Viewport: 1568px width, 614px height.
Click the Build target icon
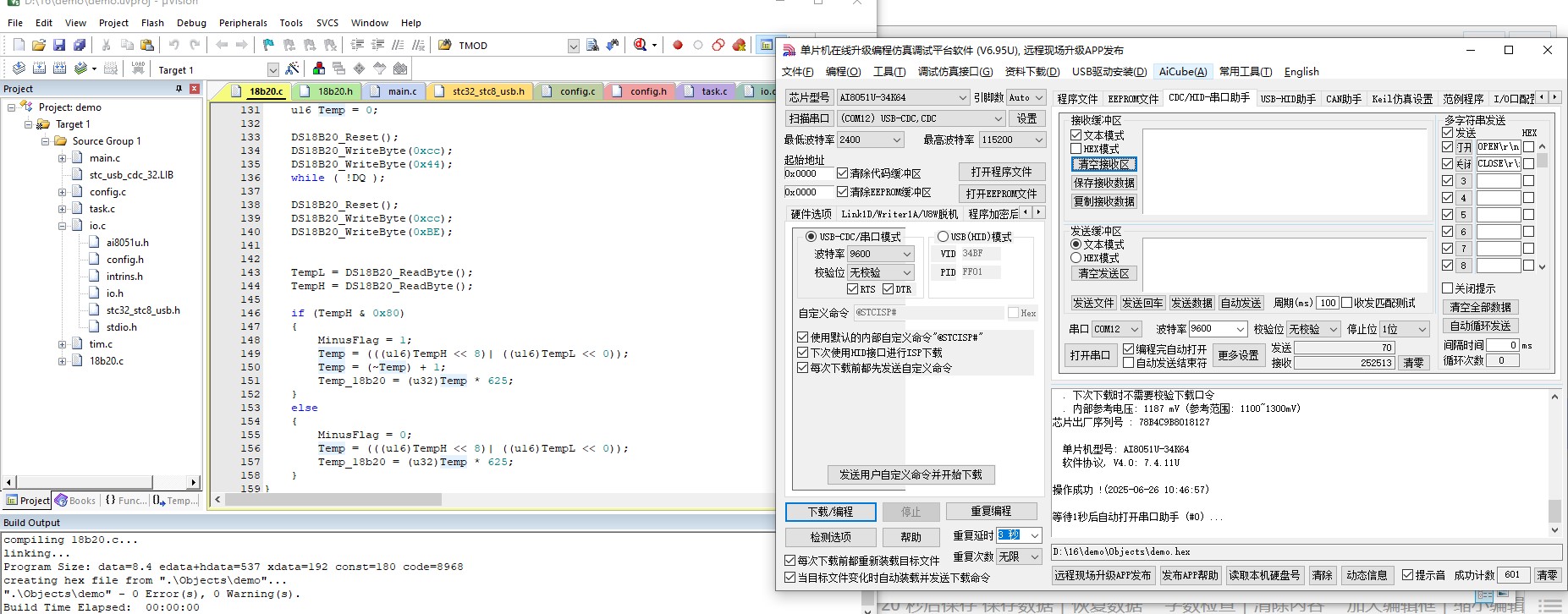click(x=40, y=69)
